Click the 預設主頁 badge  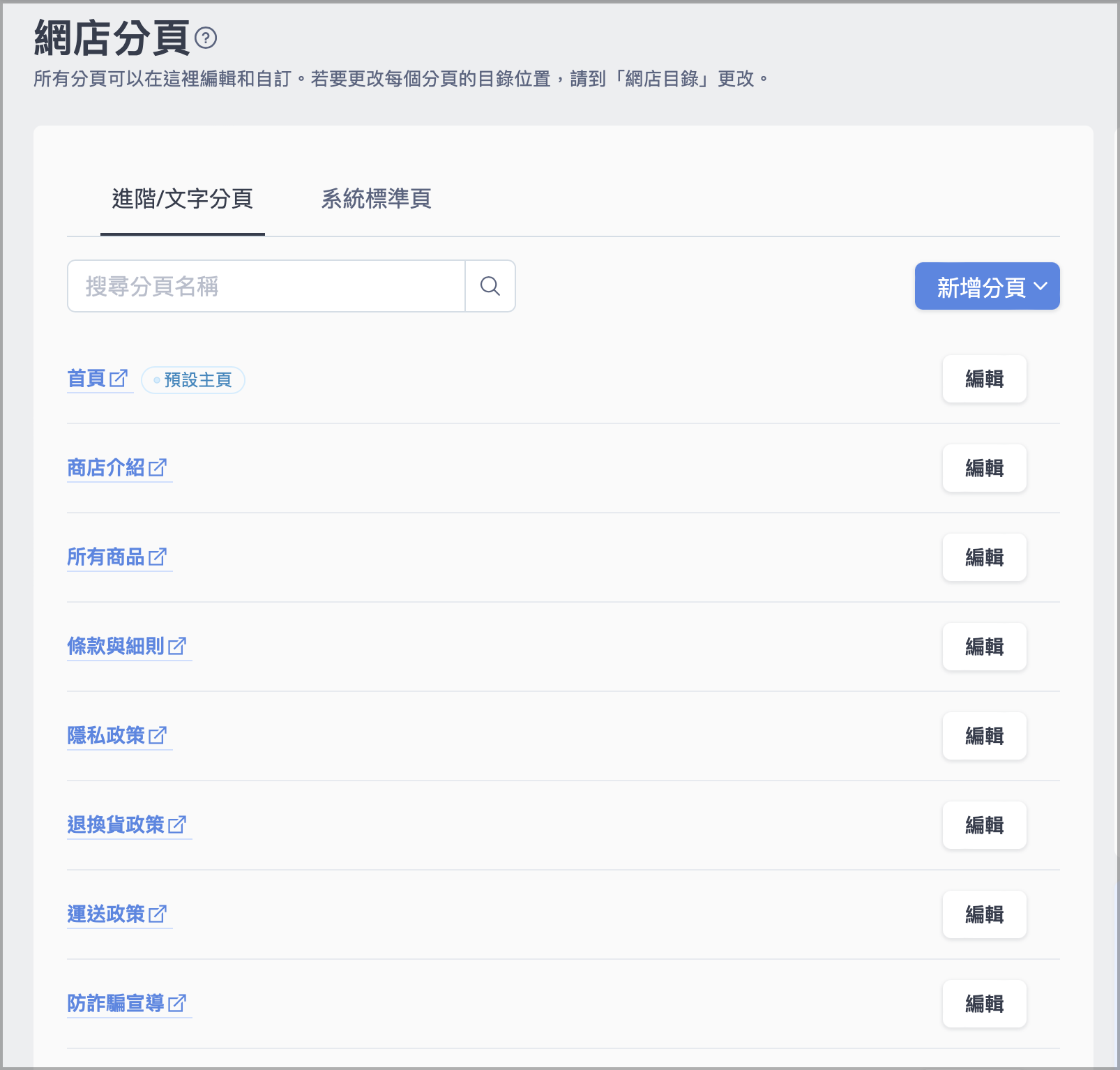(x=193, y=380)
